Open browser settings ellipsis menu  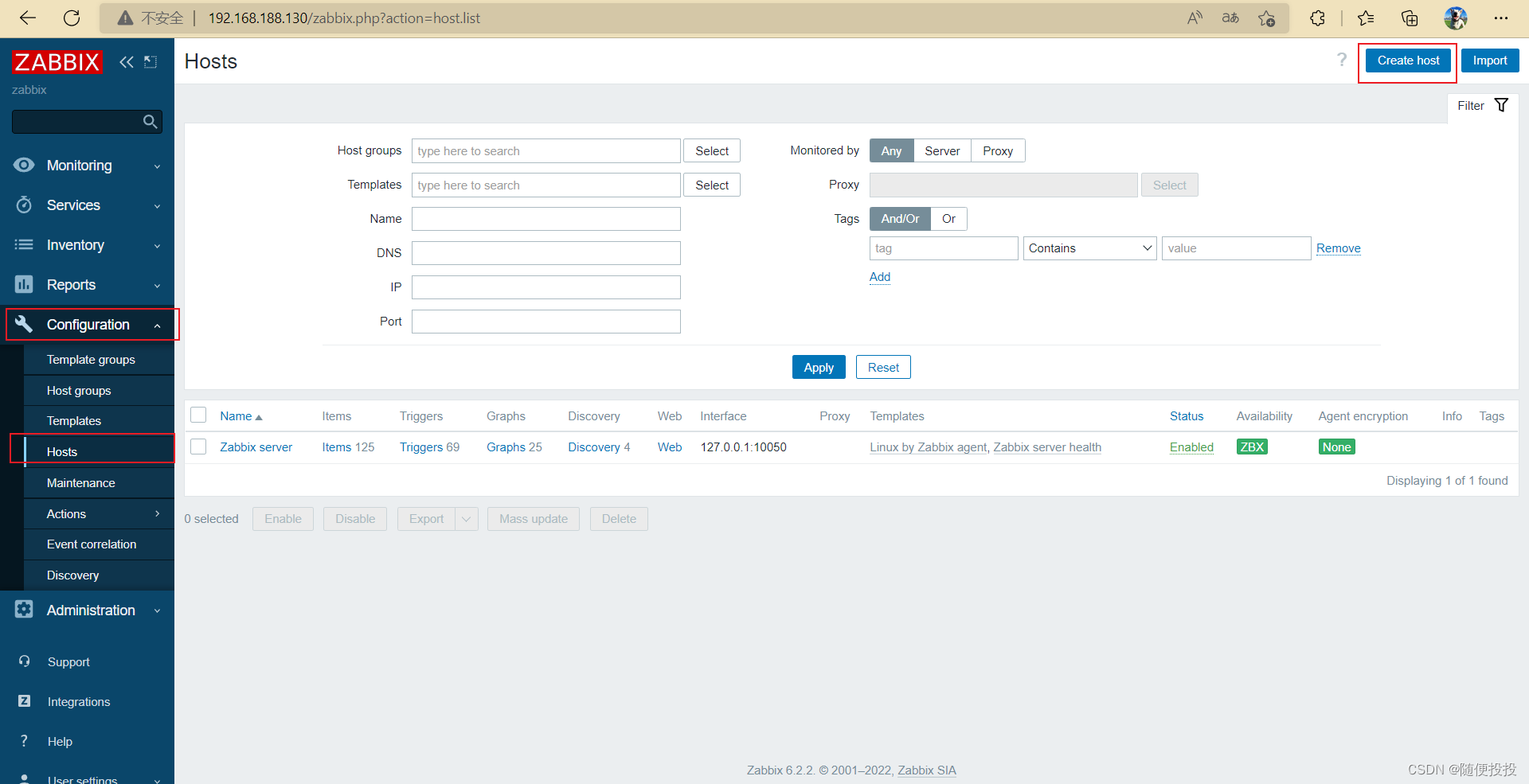pyautogui.click(x=1501, y=18)
